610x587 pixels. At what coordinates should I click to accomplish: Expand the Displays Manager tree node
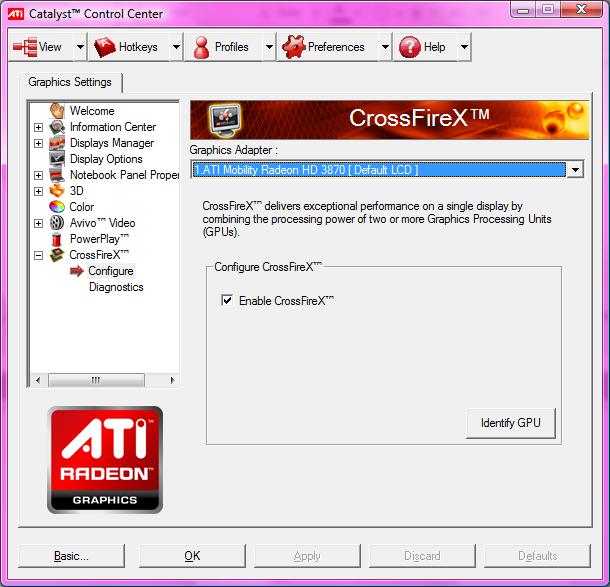pyautogui.click(x=38, y=143)
